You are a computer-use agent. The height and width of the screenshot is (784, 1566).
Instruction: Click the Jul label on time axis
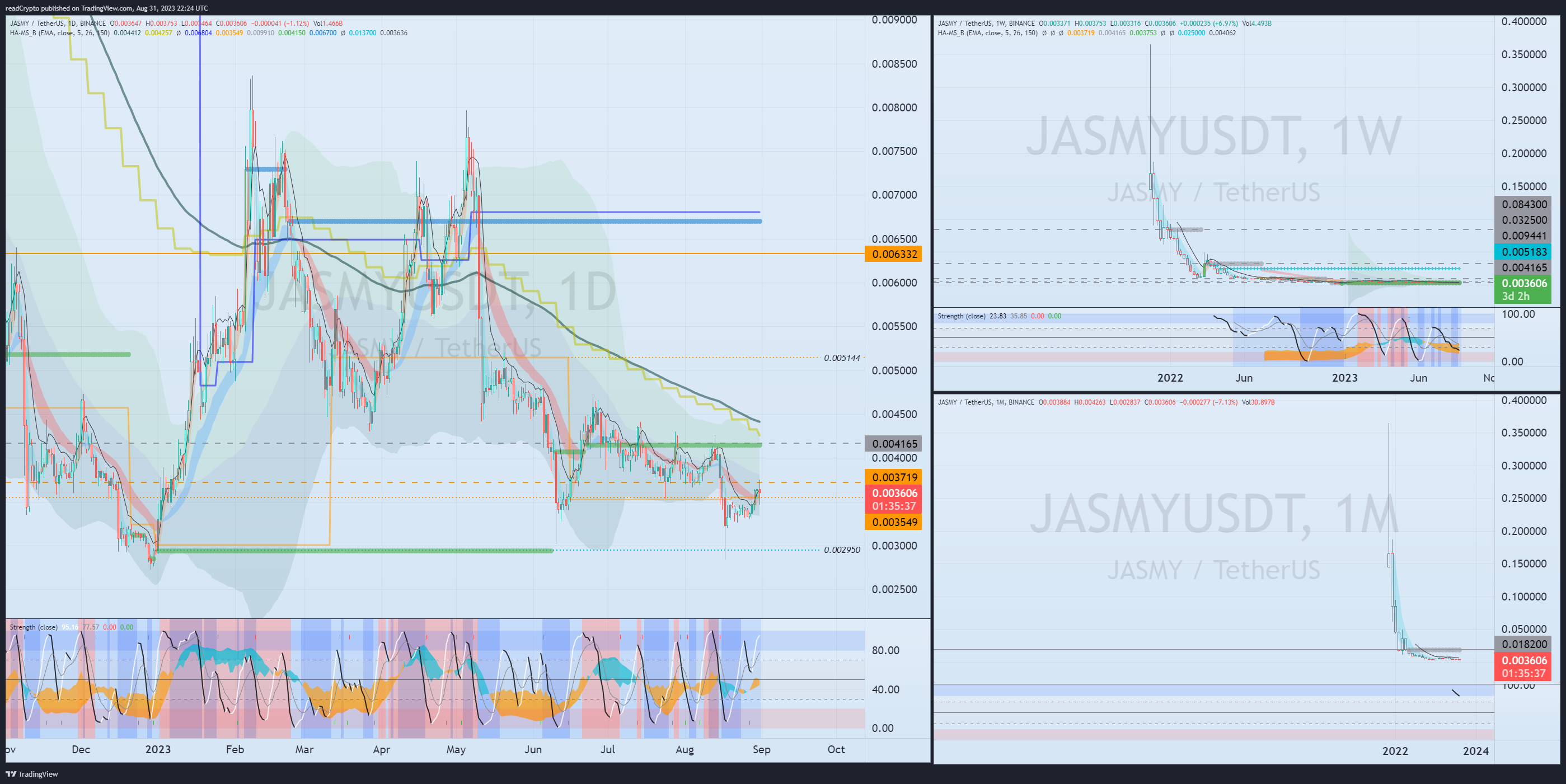tap(608, 749)
